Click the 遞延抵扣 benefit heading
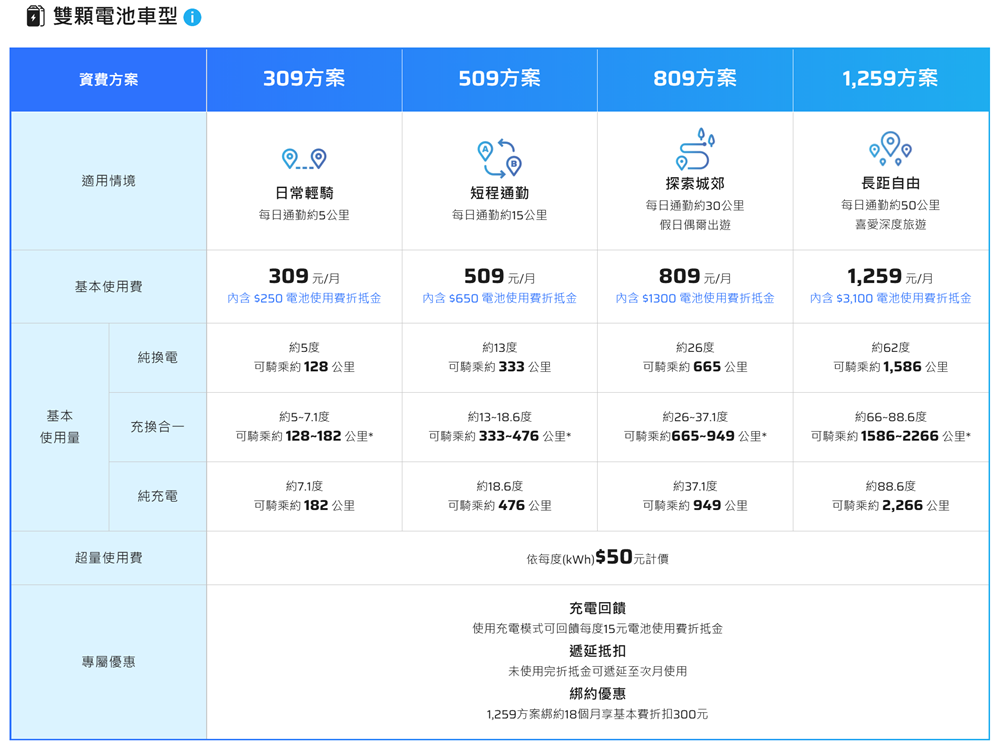The width and height of the screenshot is (1000, 746). [x=598, y=651]
